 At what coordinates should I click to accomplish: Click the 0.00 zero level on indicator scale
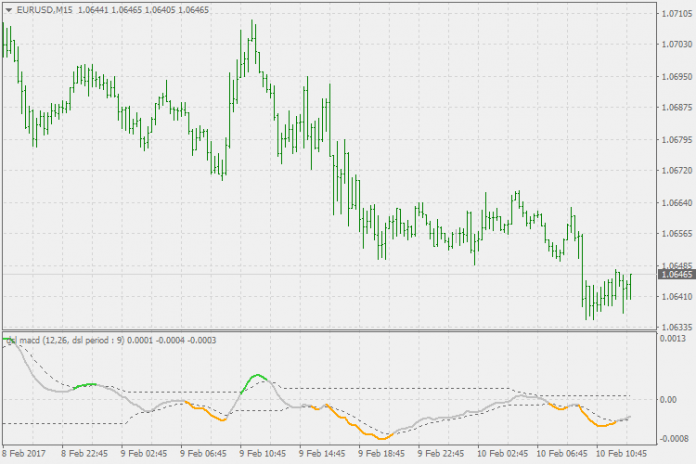tap(670, 399)
